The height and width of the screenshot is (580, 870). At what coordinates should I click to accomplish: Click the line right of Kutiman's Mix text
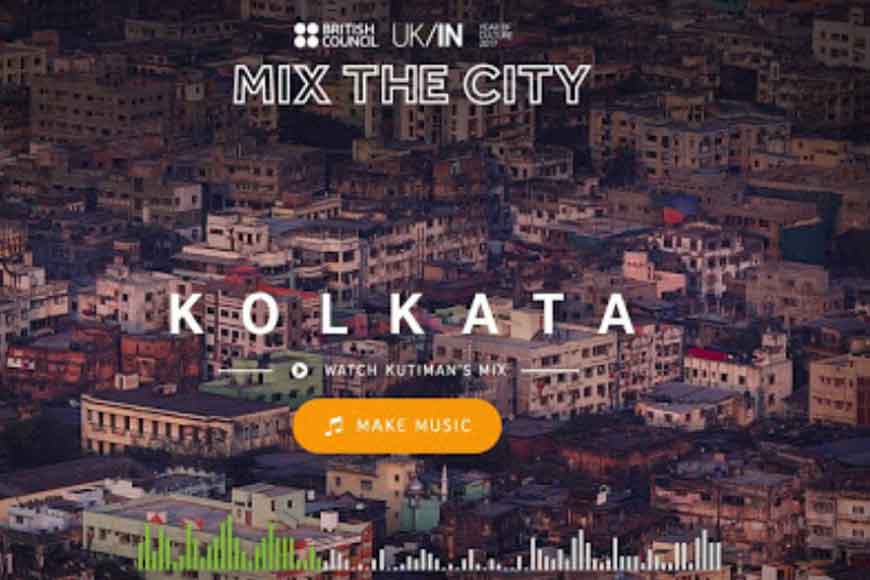coord(550,370)
